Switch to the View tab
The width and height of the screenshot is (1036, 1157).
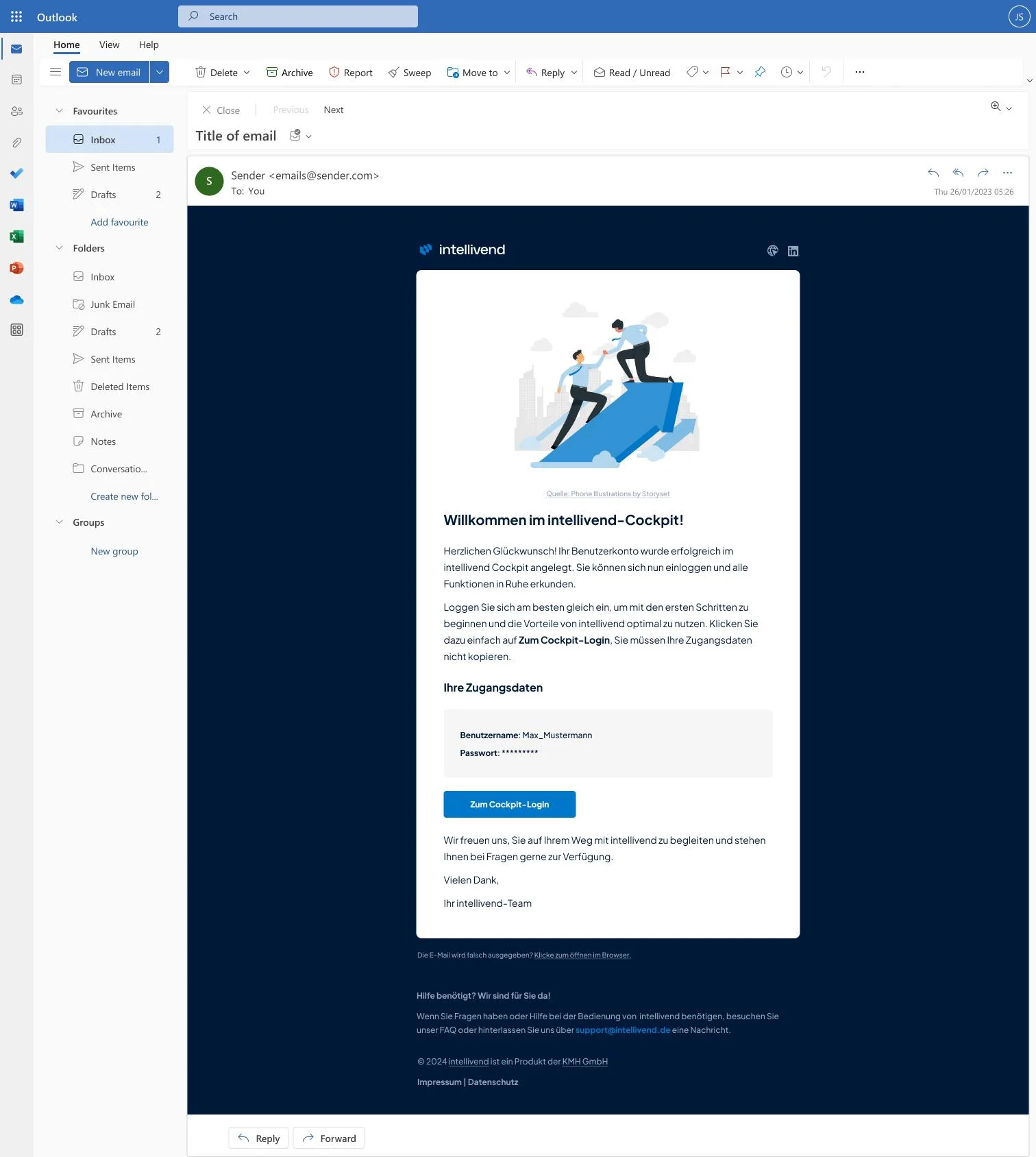(109, 45)
